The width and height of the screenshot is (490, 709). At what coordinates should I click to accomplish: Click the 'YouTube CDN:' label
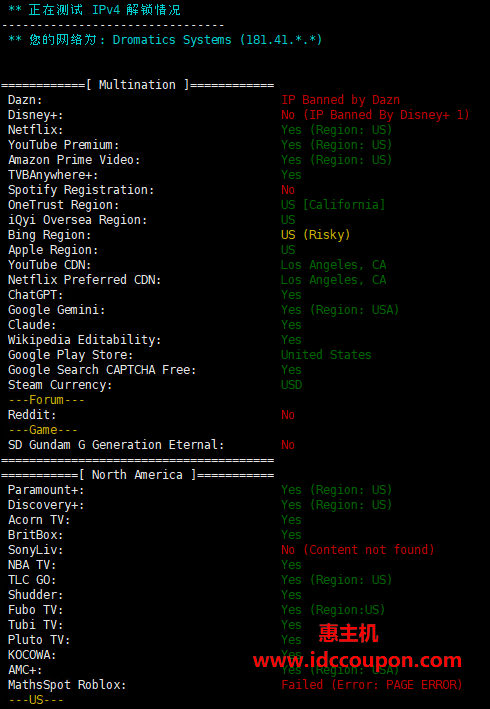click(x=50, y=265)
